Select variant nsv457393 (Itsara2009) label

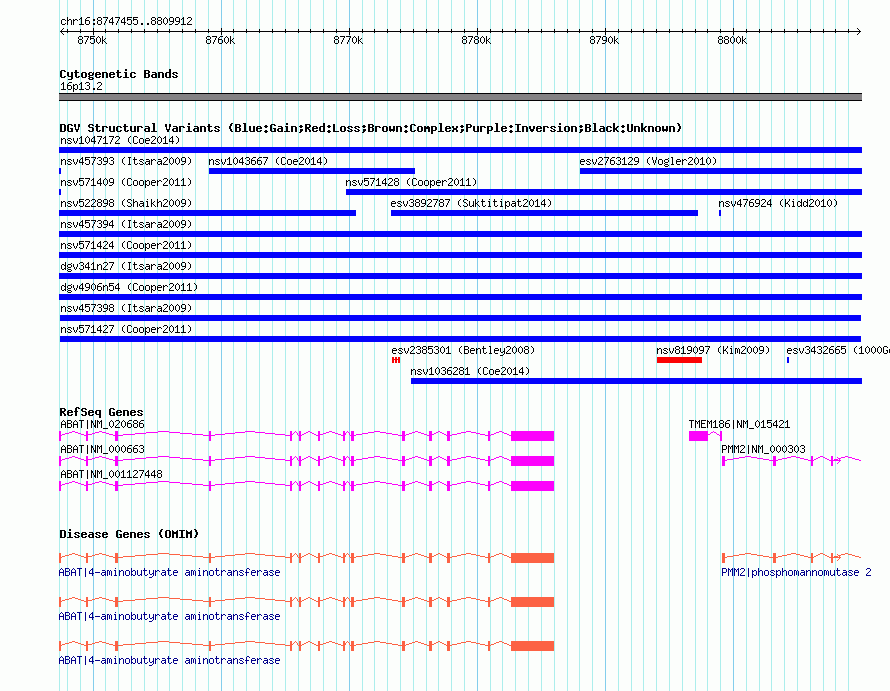pyautogui.click(x=126, y=161)
